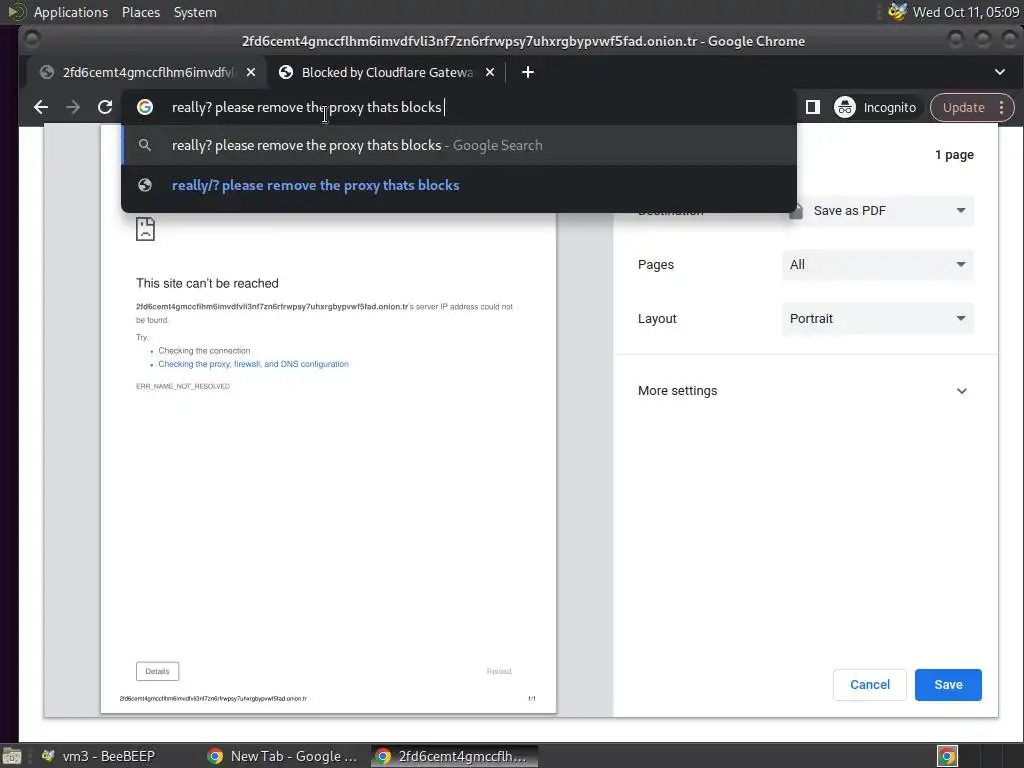
Task: Switch to New Tab - Google taskbar window
Action: pyautogui.click(x=282, y=756)
